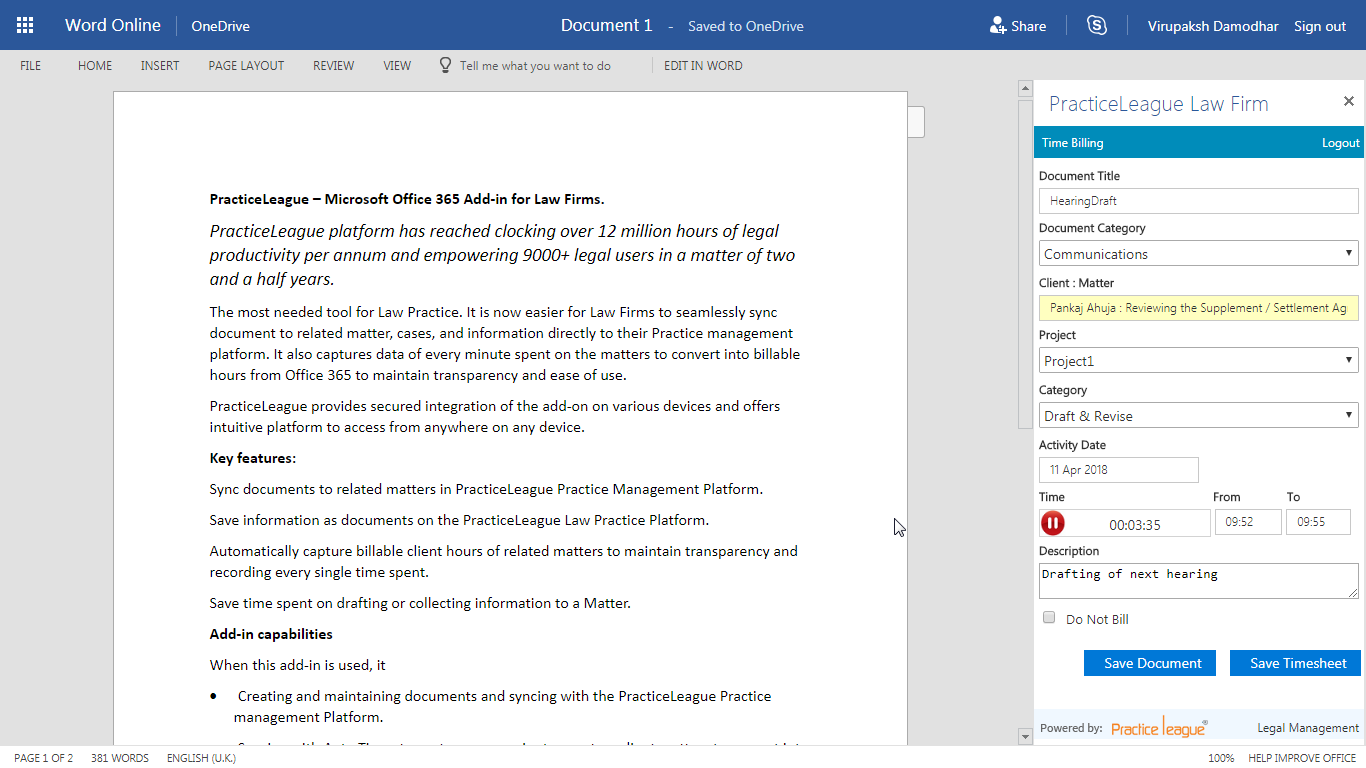Click the Saved to OneDrive status
This screenshot has width=1366, height=768.
pos(746,27)
